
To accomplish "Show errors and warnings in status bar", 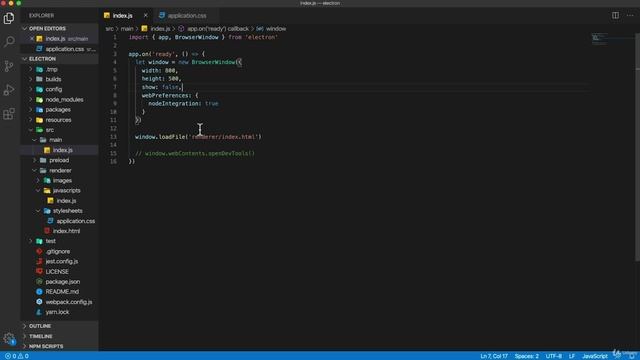I will [17, 356].
